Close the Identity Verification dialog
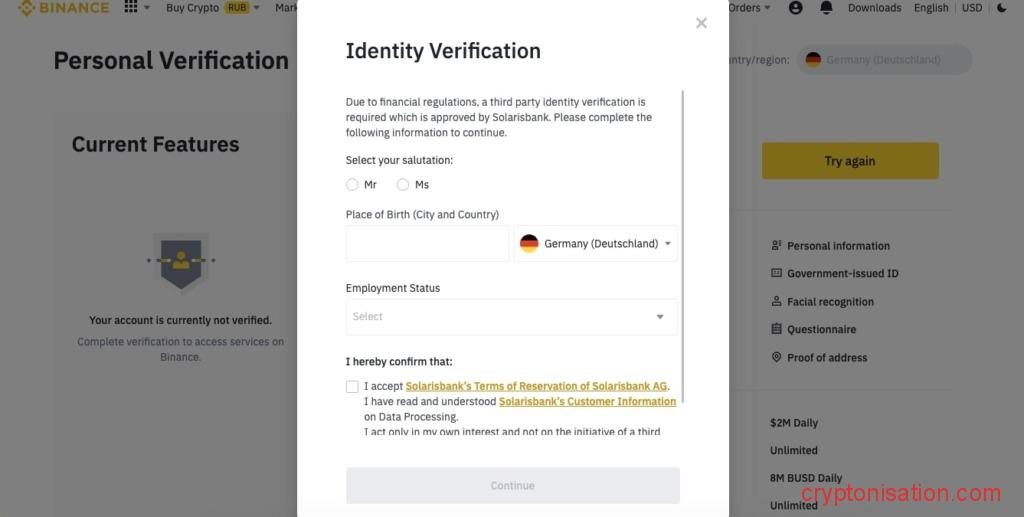 click(x=701, y=23)
